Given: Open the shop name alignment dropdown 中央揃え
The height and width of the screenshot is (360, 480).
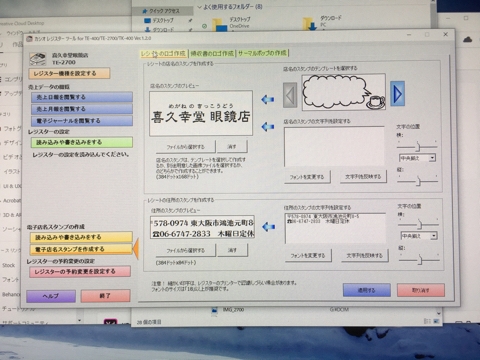Looking at the screenshot, I should [417, 158].
